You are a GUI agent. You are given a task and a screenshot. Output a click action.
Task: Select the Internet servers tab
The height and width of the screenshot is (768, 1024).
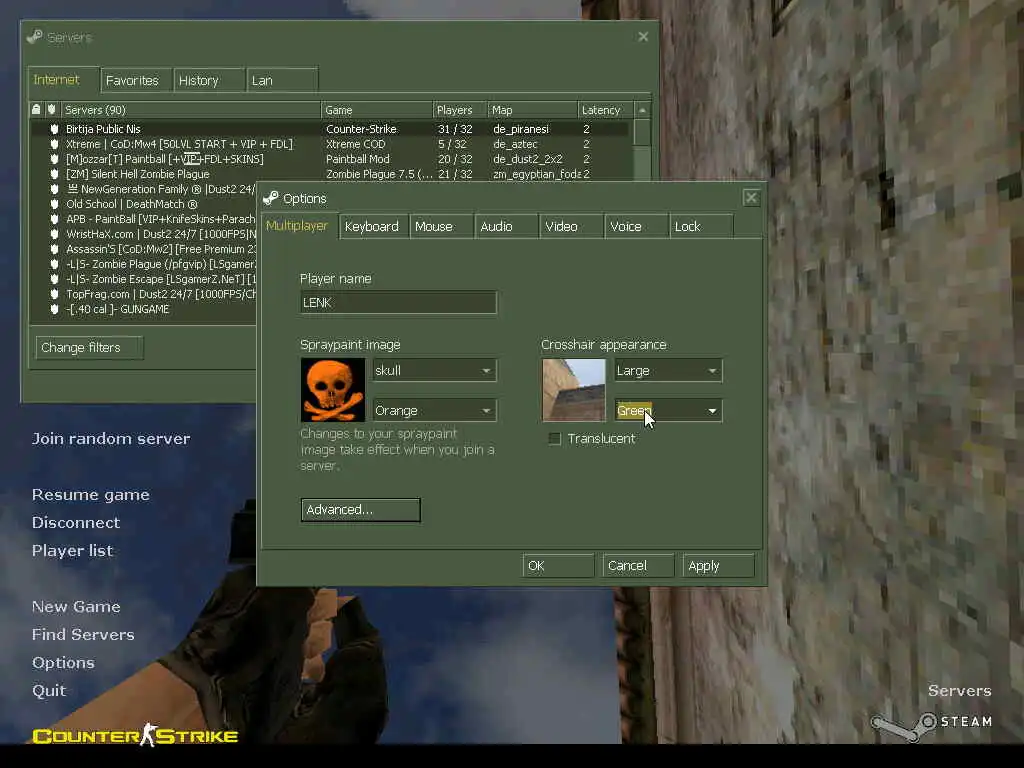point(63,80)
